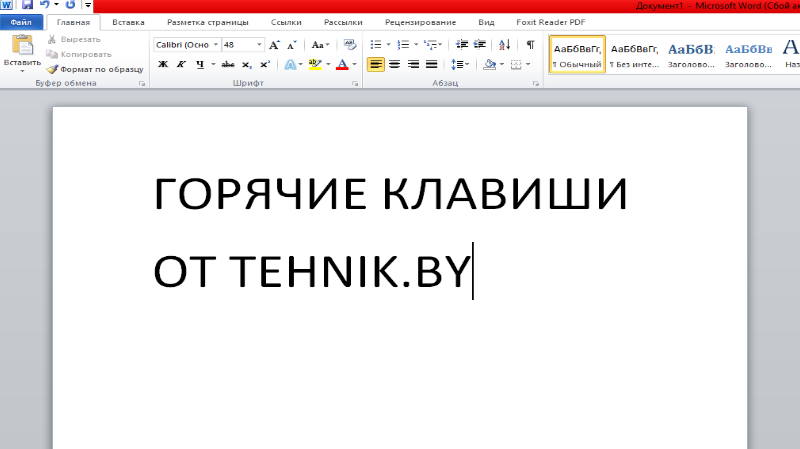Toggle strikethrough (abc) formatting

point(228,64)
